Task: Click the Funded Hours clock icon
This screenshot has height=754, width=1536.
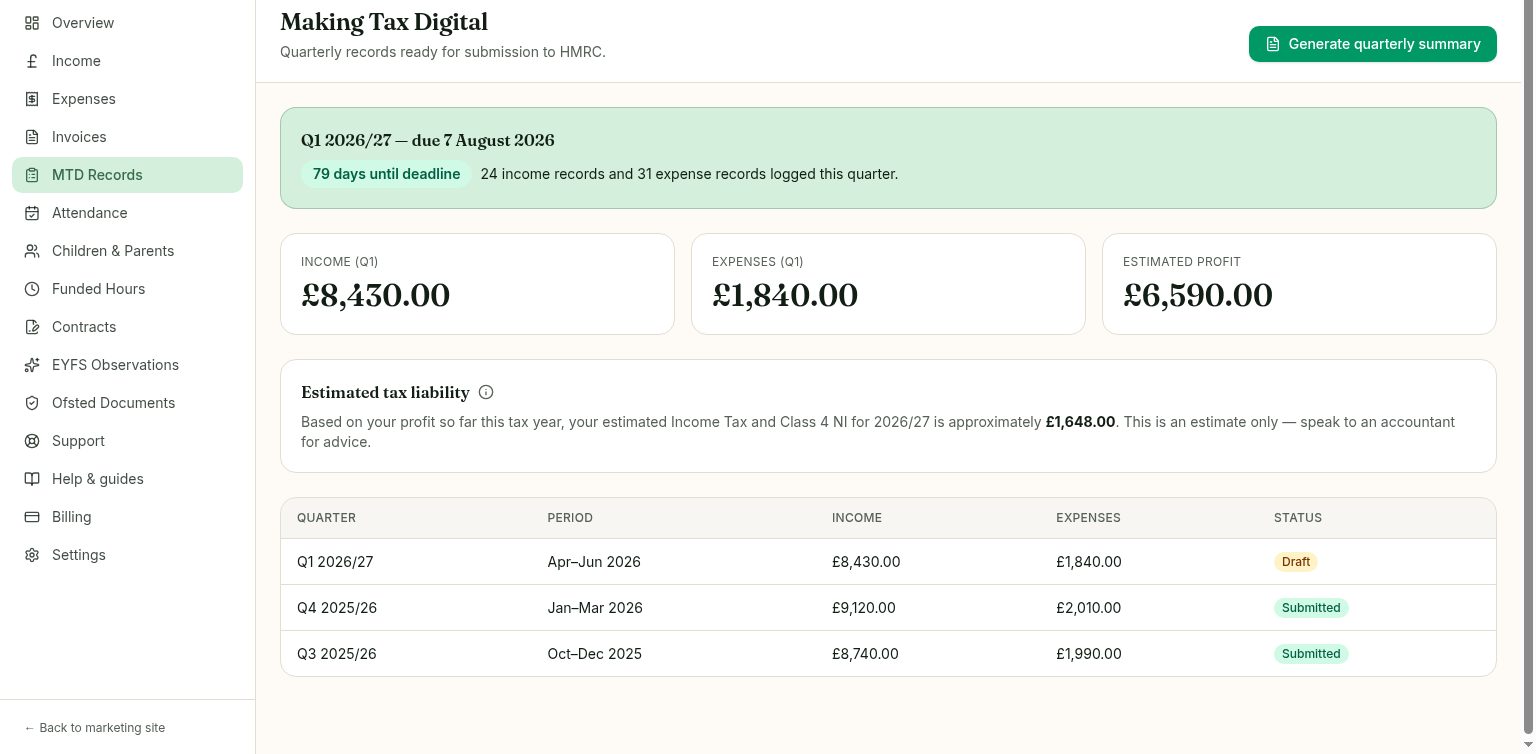Action: point(32,289)
